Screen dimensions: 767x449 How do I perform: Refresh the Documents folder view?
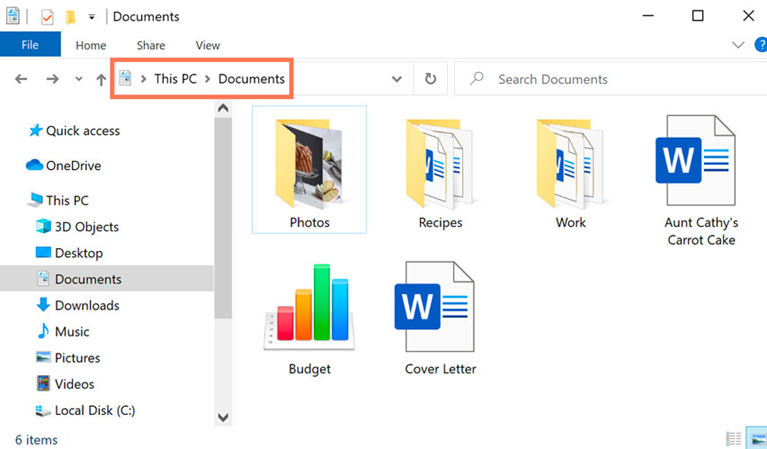(x=430, y=78)
